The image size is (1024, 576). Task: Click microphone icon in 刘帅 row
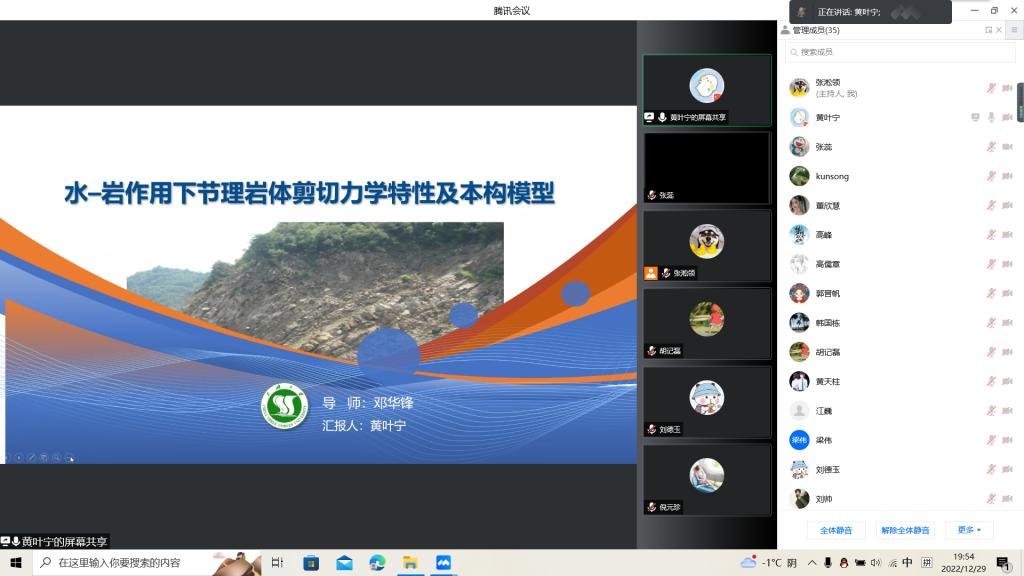(x=991, y=499)
